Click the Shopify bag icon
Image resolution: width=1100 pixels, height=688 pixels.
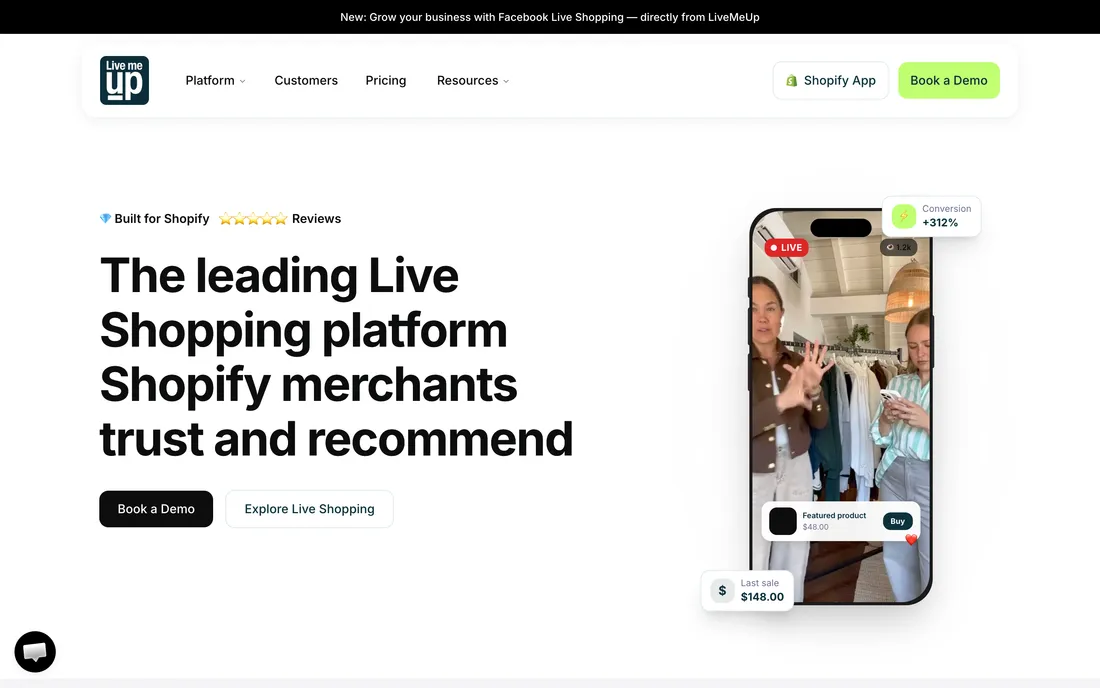(x=791, y=81)
